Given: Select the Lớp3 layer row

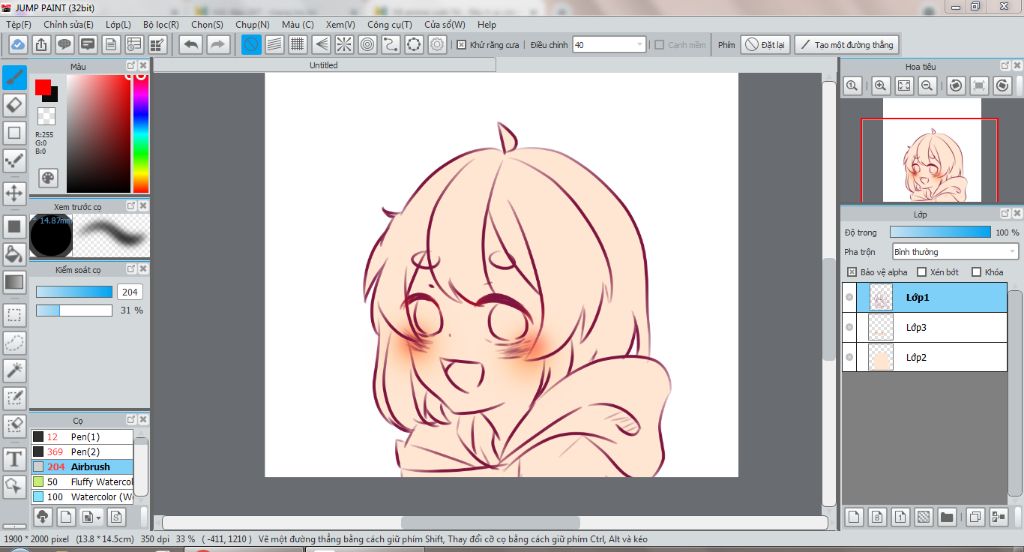Looking at the screenshot, I should (932, 327).
